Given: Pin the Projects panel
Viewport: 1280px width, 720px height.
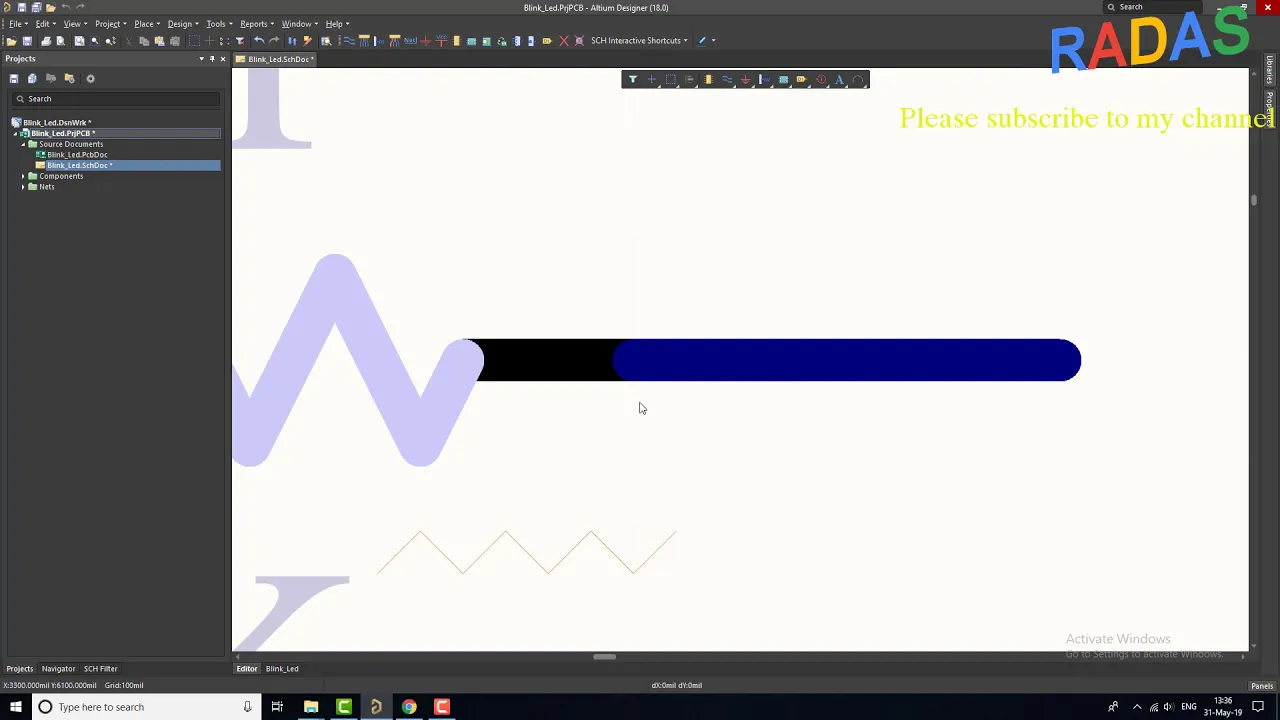Looking at the screenshot, I should click(x=212, y=59).
